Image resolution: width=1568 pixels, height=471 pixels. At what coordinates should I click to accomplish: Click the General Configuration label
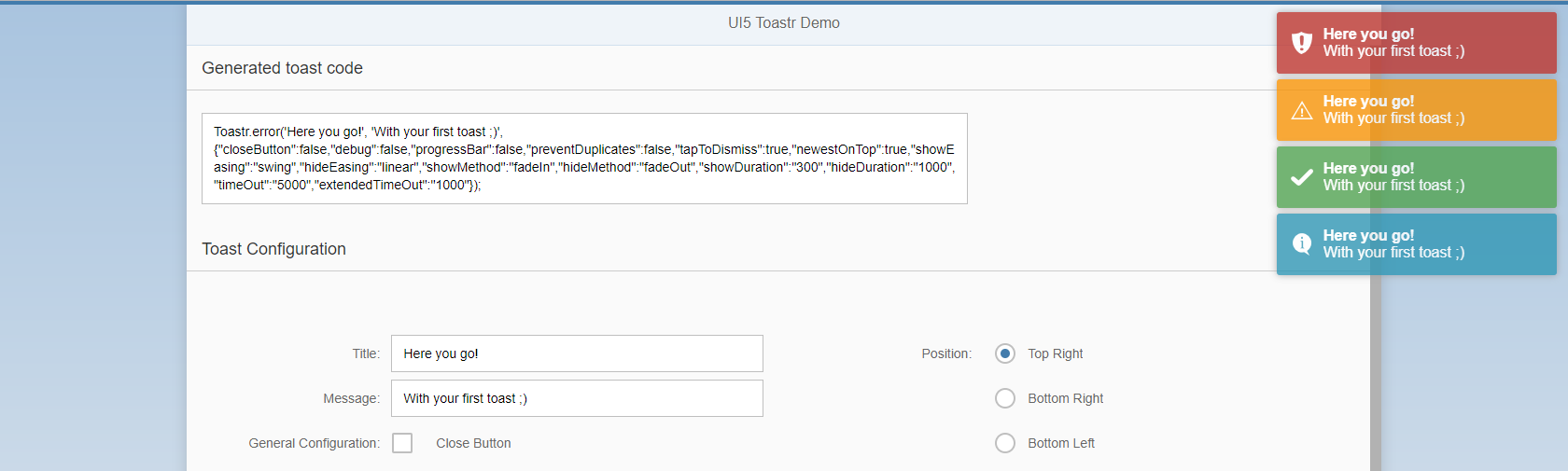(314, 443)
